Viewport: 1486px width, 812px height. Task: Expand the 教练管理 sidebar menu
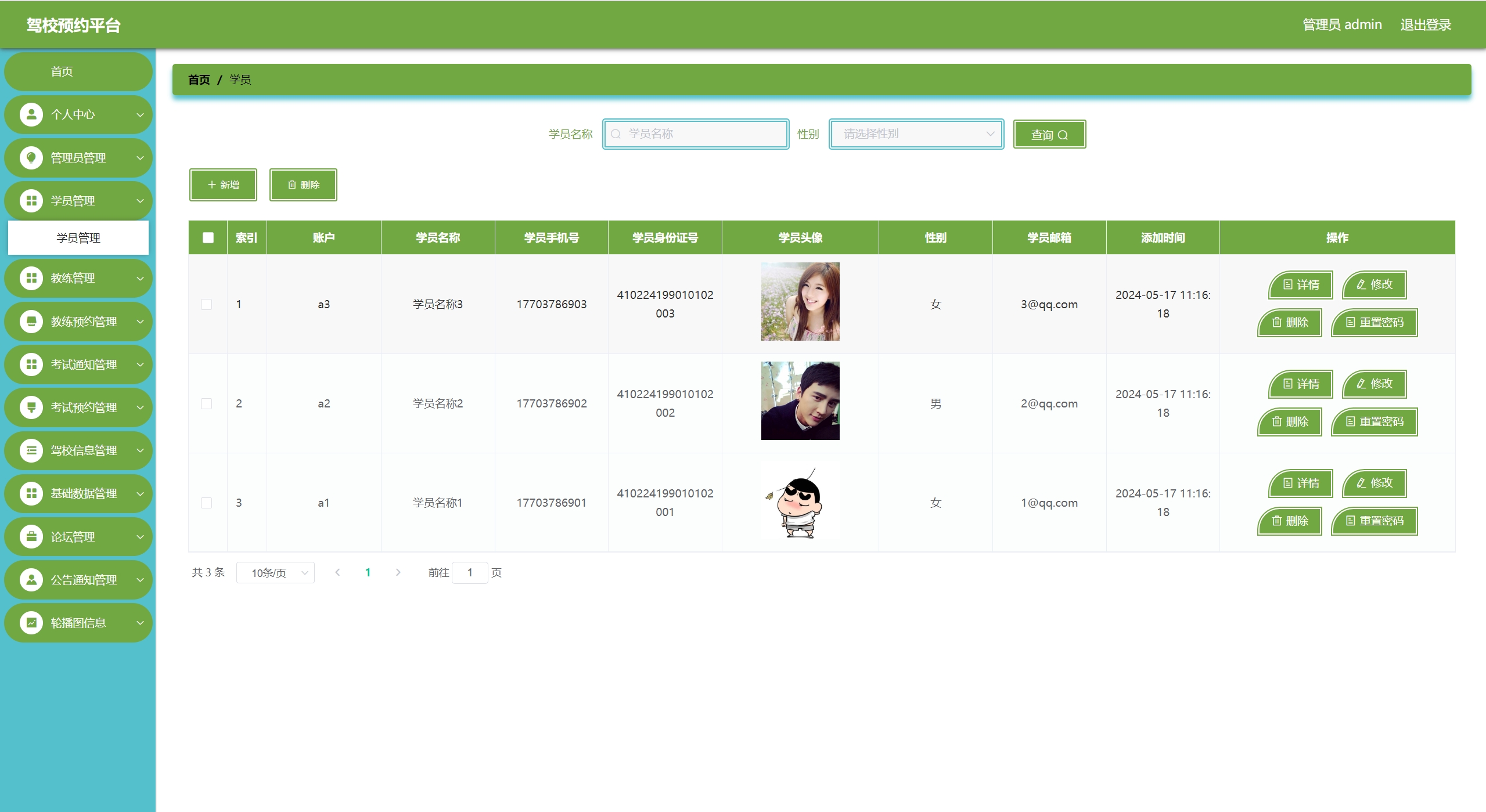78,278
